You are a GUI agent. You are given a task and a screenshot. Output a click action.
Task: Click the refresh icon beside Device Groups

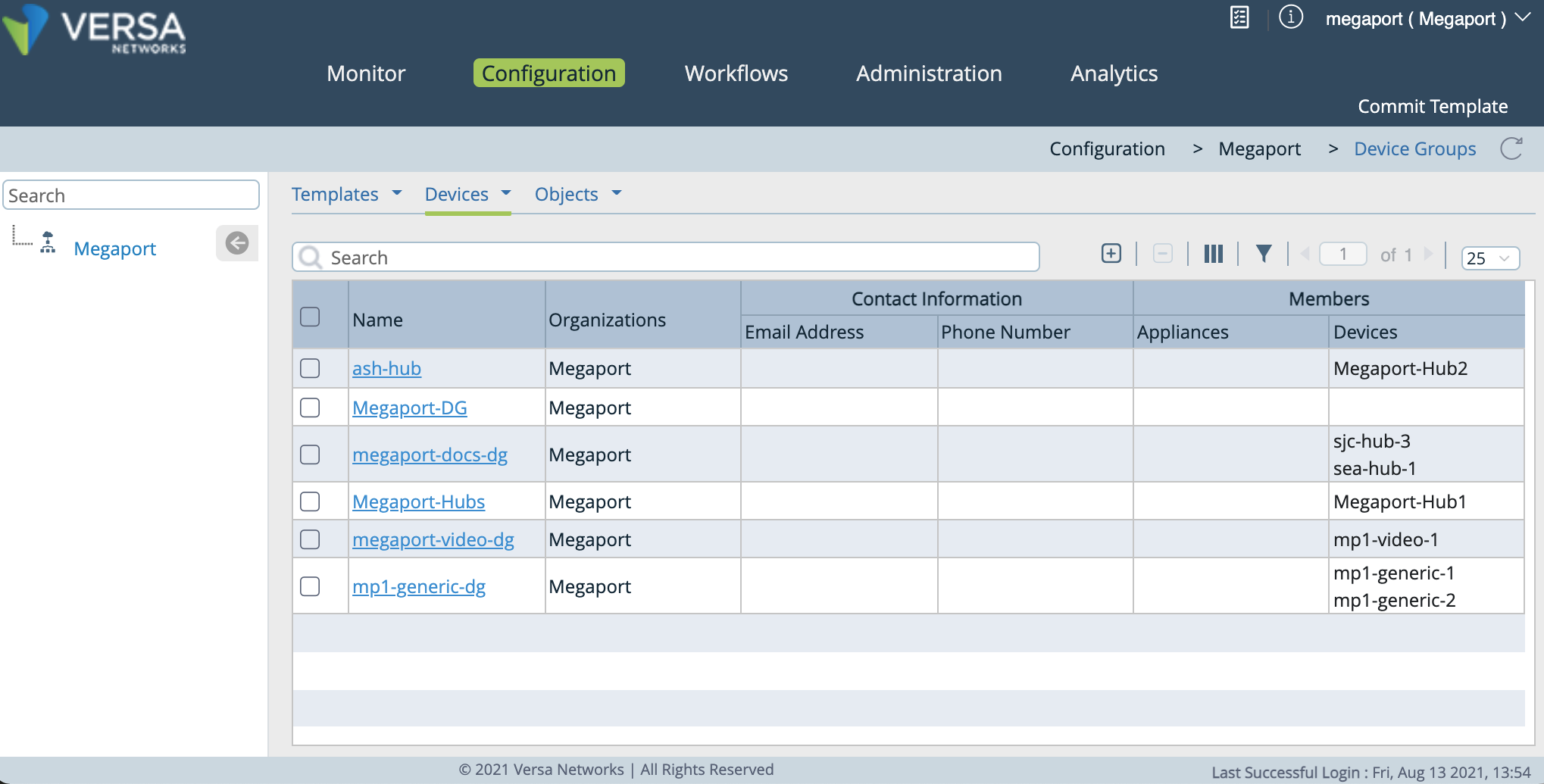[1511, 148]
